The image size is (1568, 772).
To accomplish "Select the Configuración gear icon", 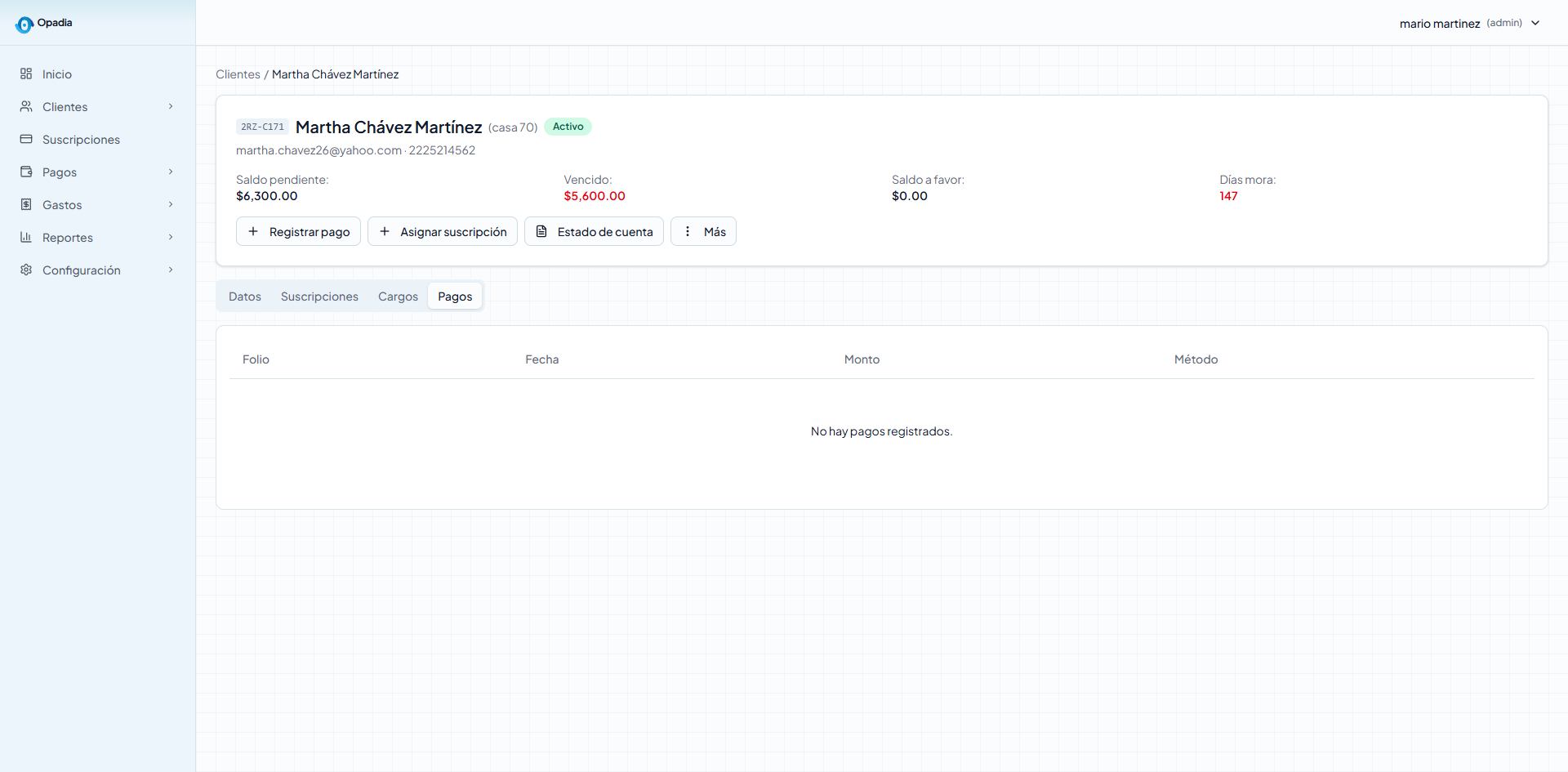I will pyautogui.click(x=26, y=270).
